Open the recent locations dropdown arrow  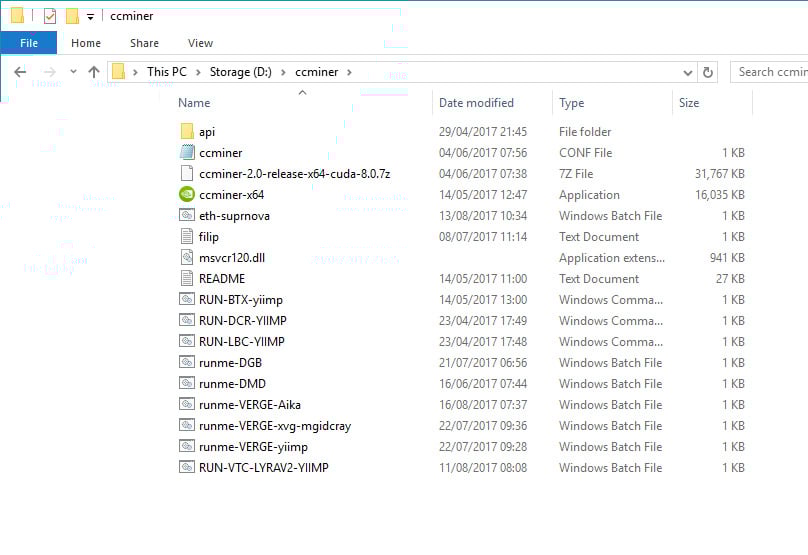point(73,72)
